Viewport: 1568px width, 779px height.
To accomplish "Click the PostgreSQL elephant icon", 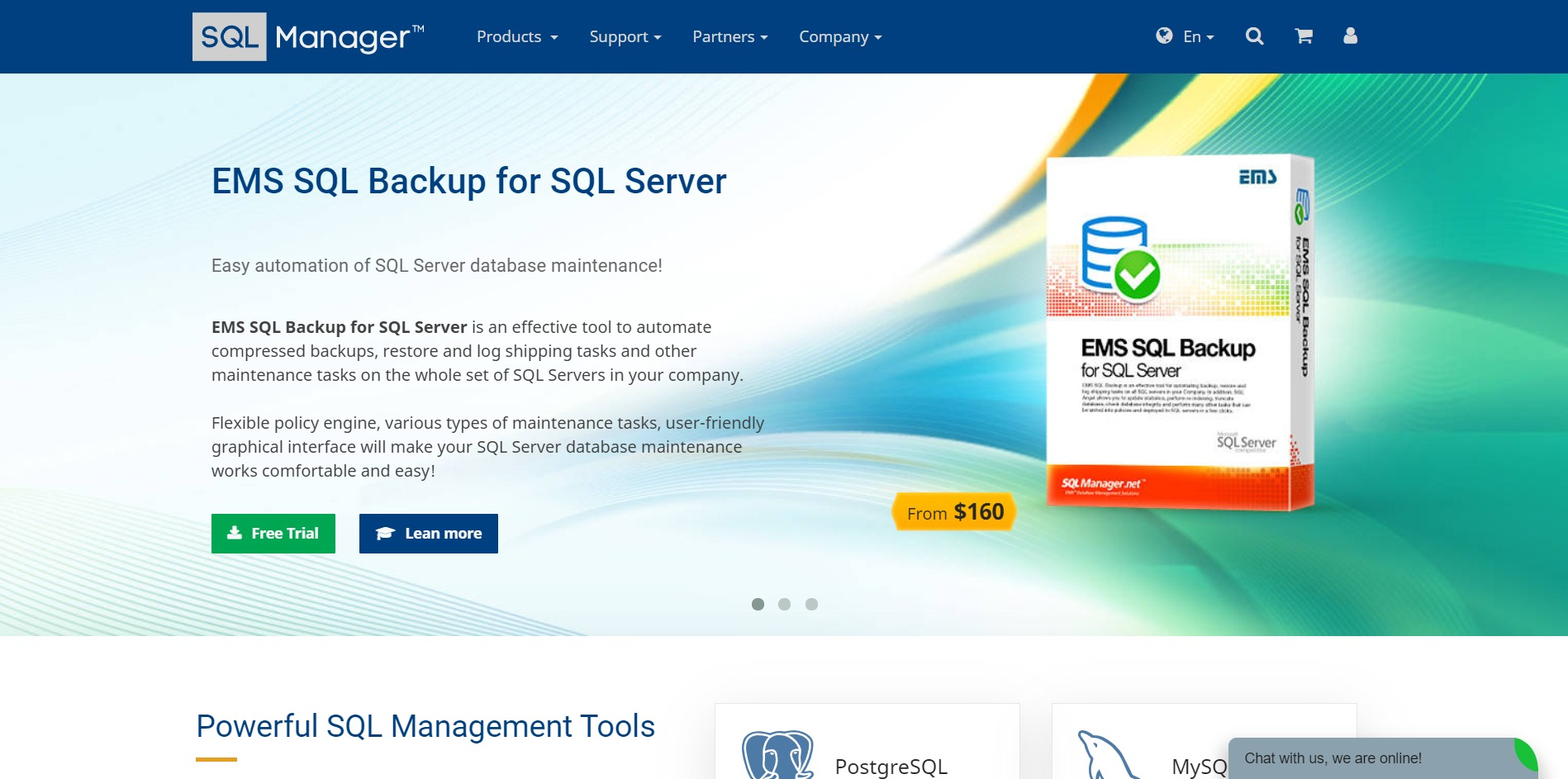I will (777, 754).
